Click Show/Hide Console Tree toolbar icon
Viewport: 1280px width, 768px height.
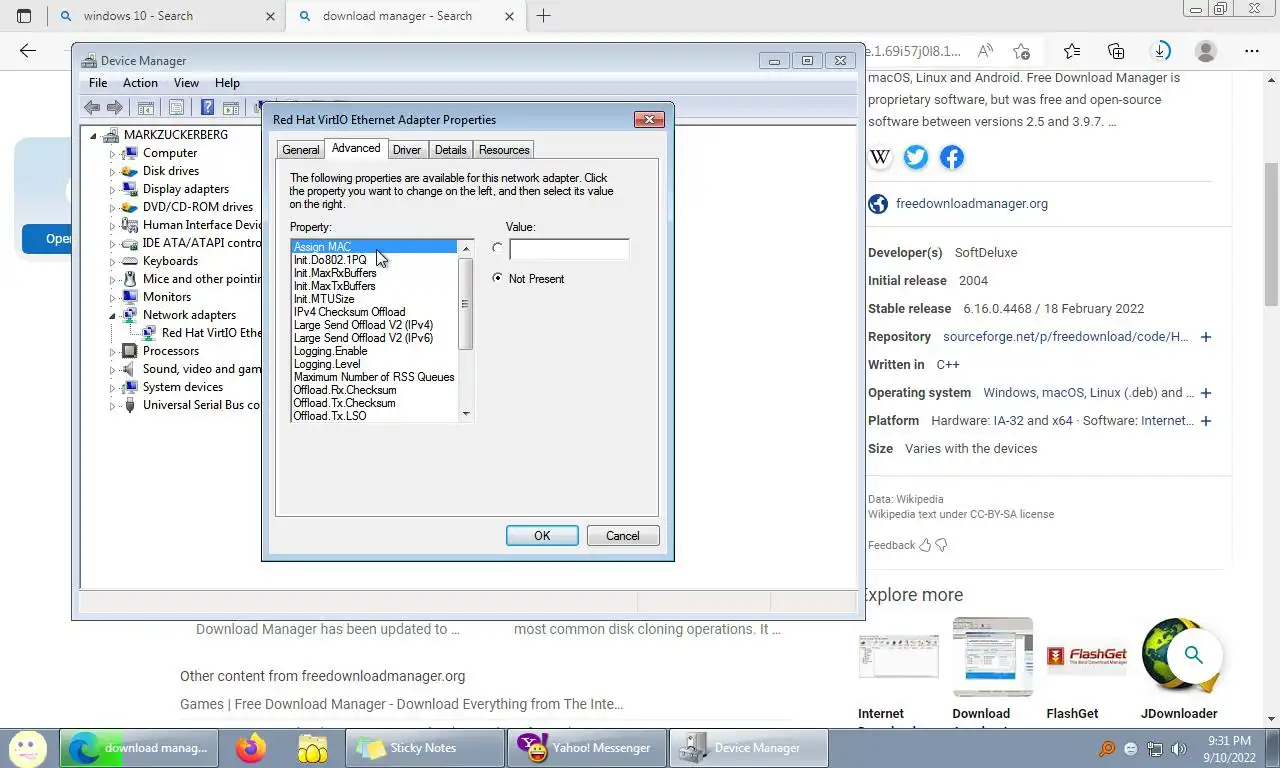[145, 107]
